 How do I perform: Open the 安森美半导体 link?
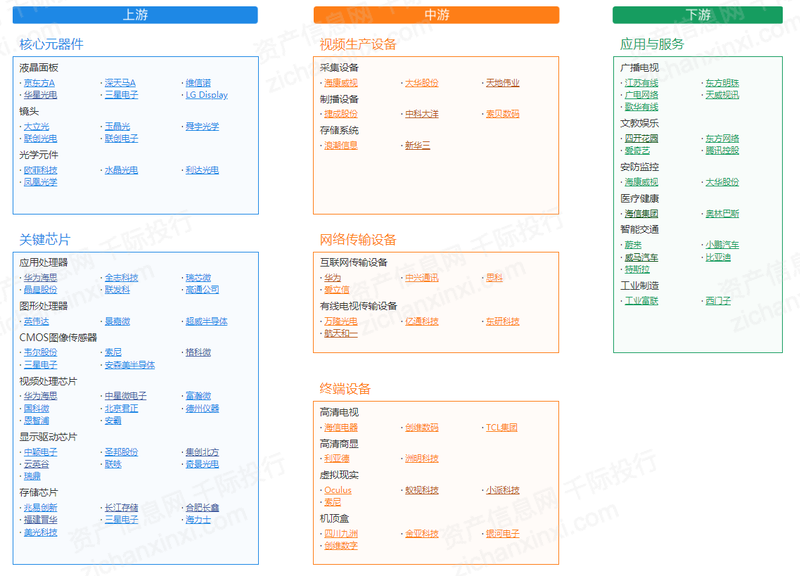click(130, 365)
